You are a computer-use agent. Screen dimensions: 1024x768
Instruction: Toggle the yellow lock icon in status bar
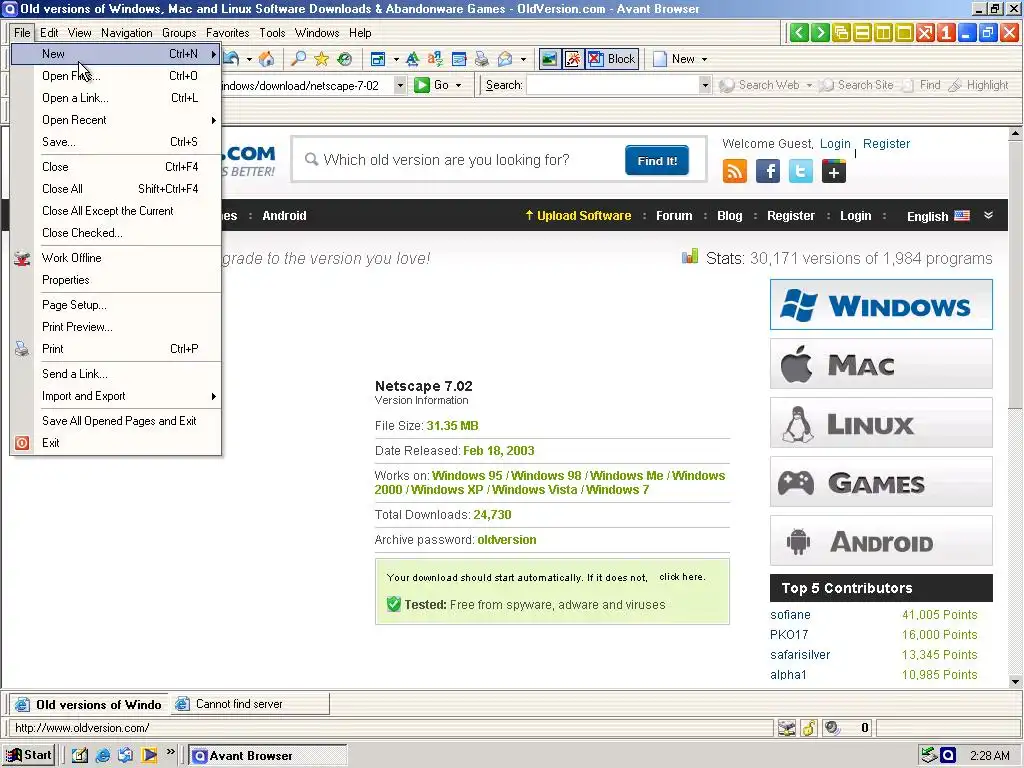pos(808,728)
